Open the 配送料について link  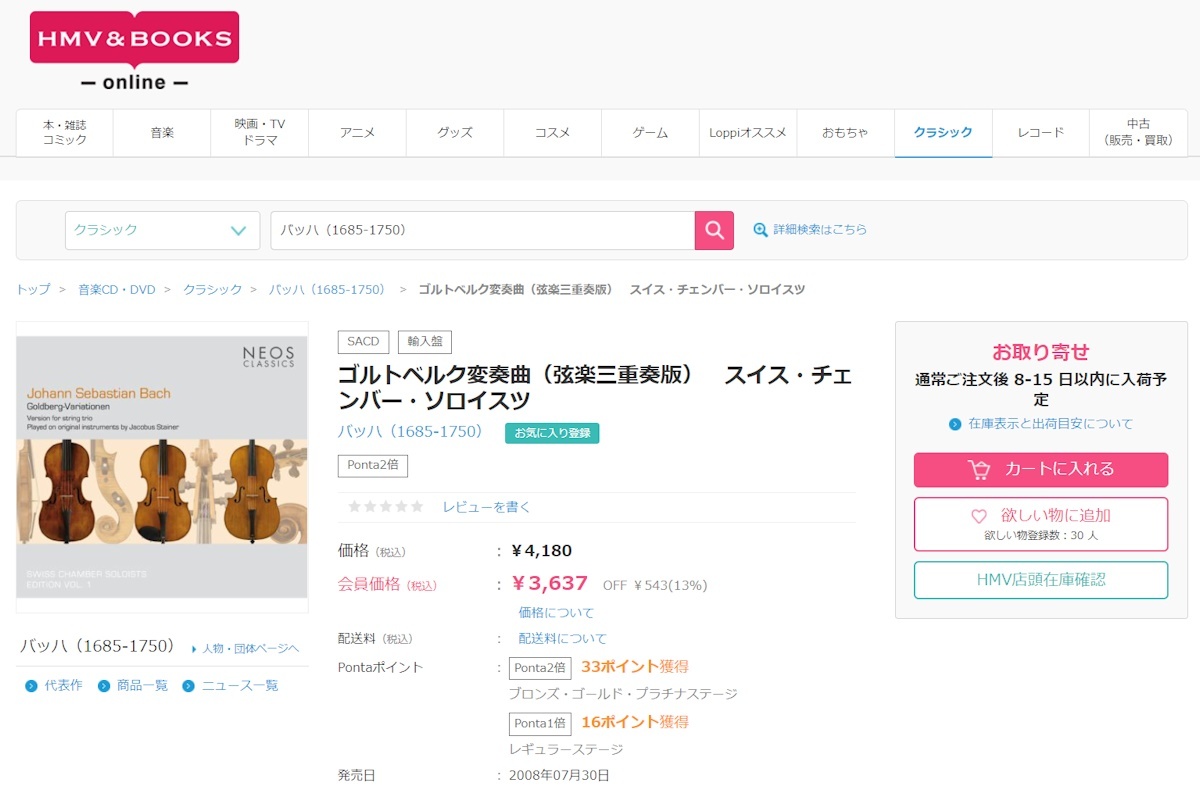tap(563, 639)
